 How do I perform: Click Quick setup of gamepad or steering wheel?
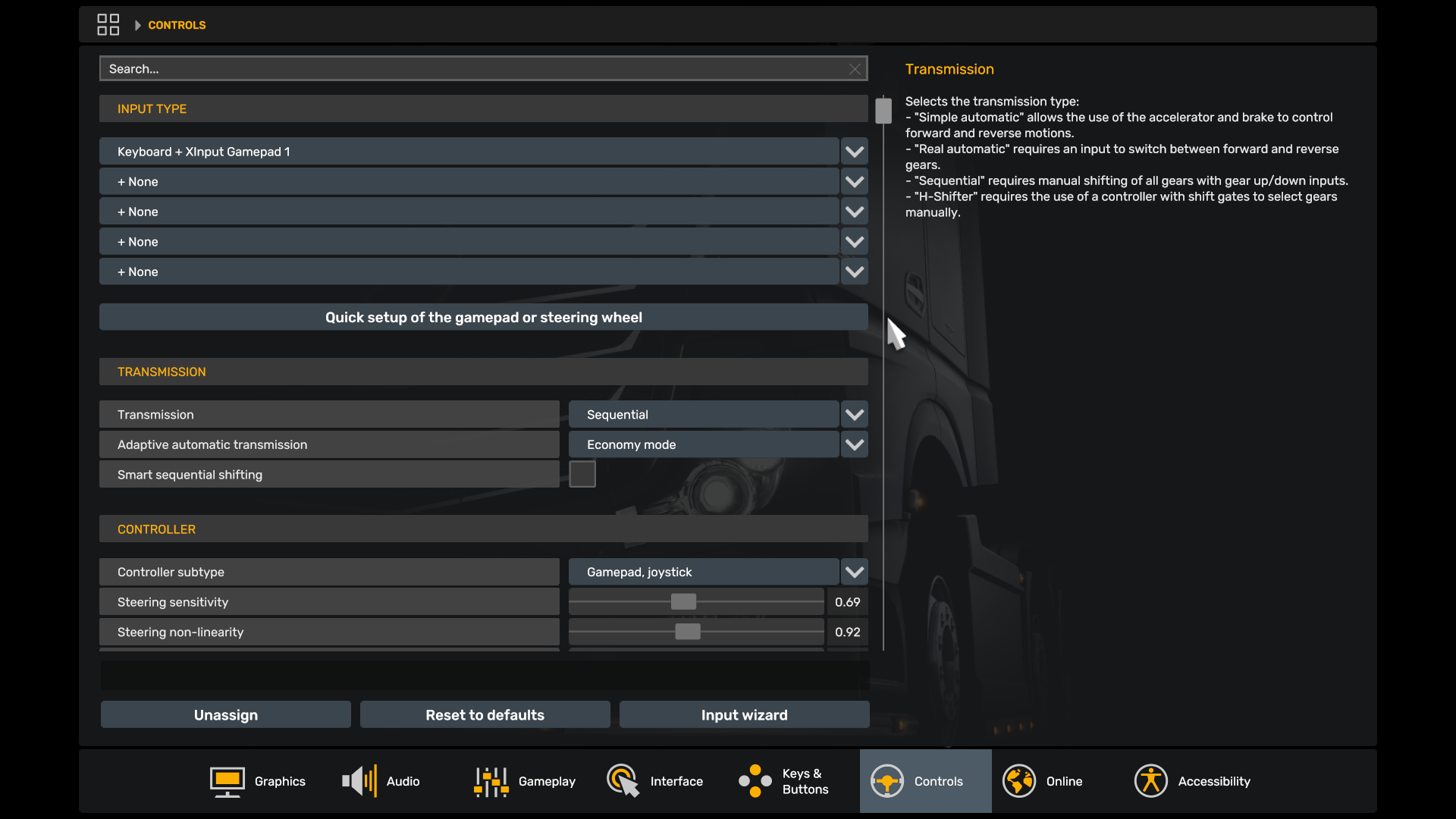point(483,318)
